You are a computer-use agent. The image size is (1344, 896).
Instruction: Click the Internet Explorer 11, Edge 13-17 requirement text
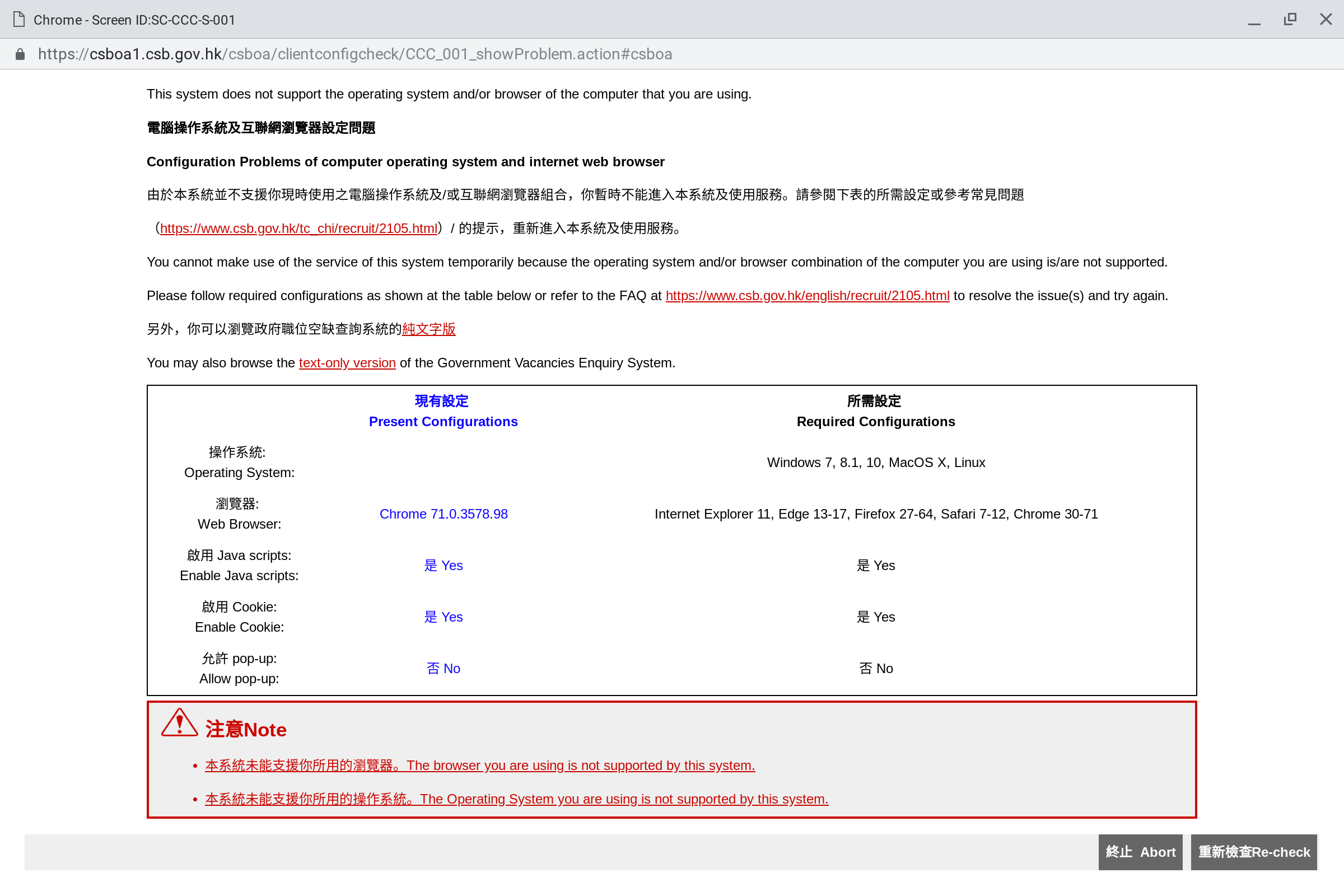point(876,514)
